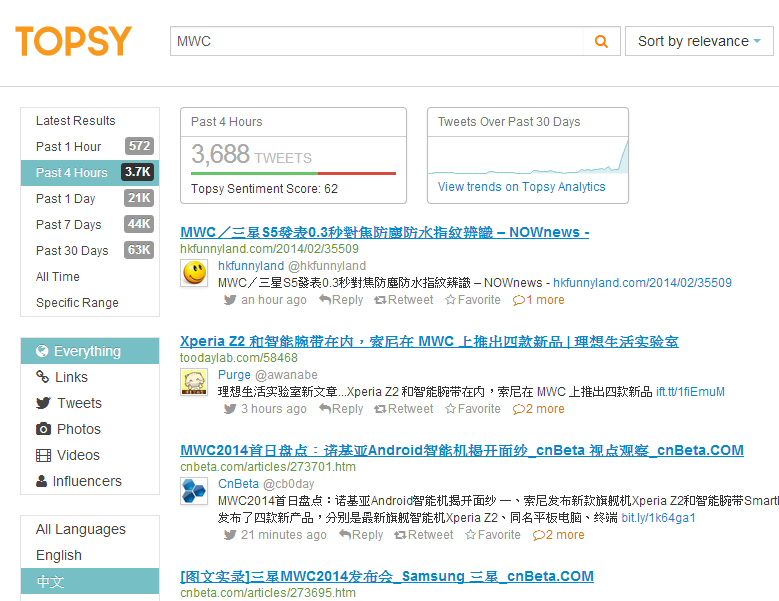Open 三星MWC2014发布会 headline link
The image size is (779, 601).
pyautogui.click(x=387, y=576)
